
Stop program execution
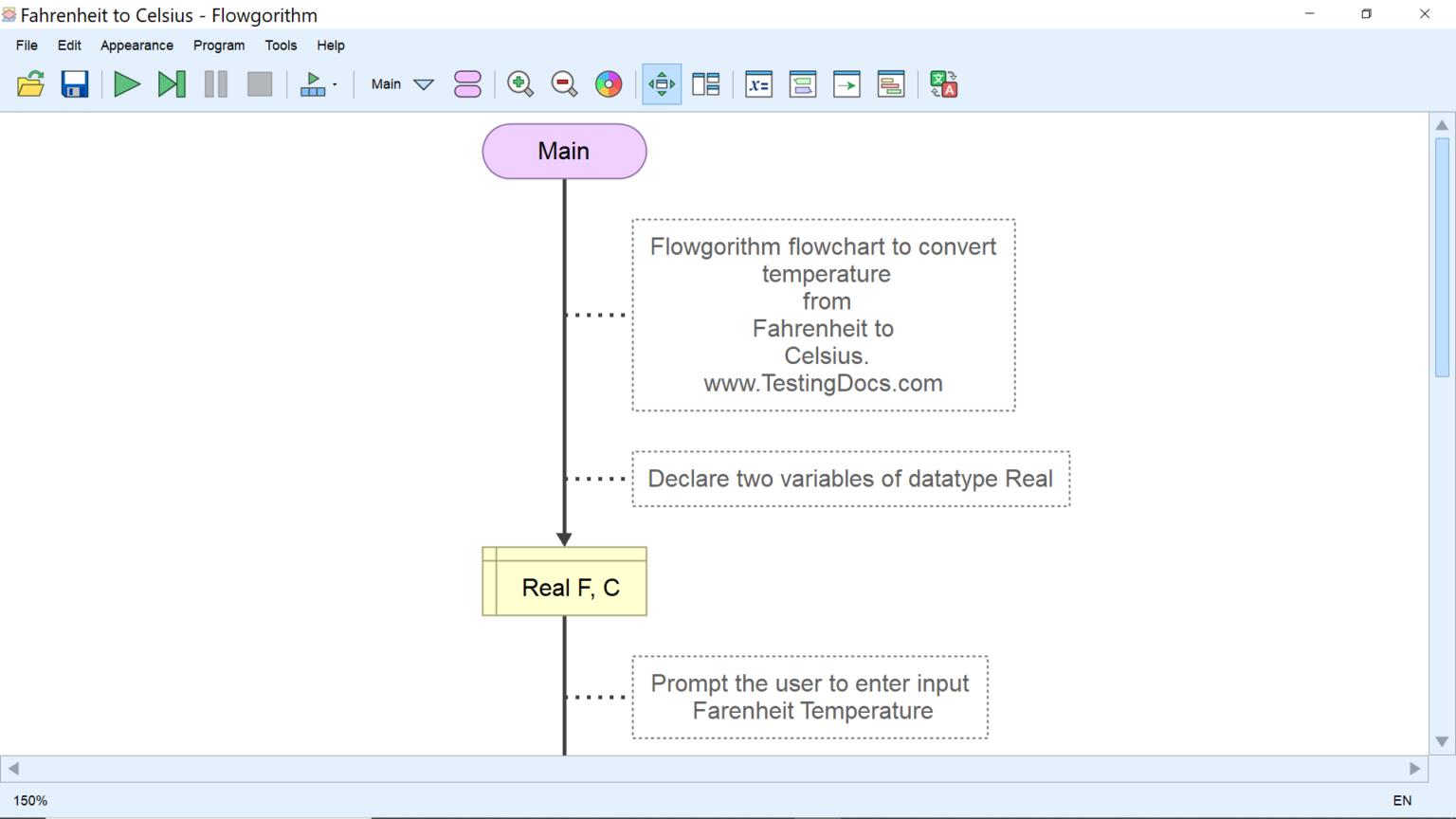point(260,83)
